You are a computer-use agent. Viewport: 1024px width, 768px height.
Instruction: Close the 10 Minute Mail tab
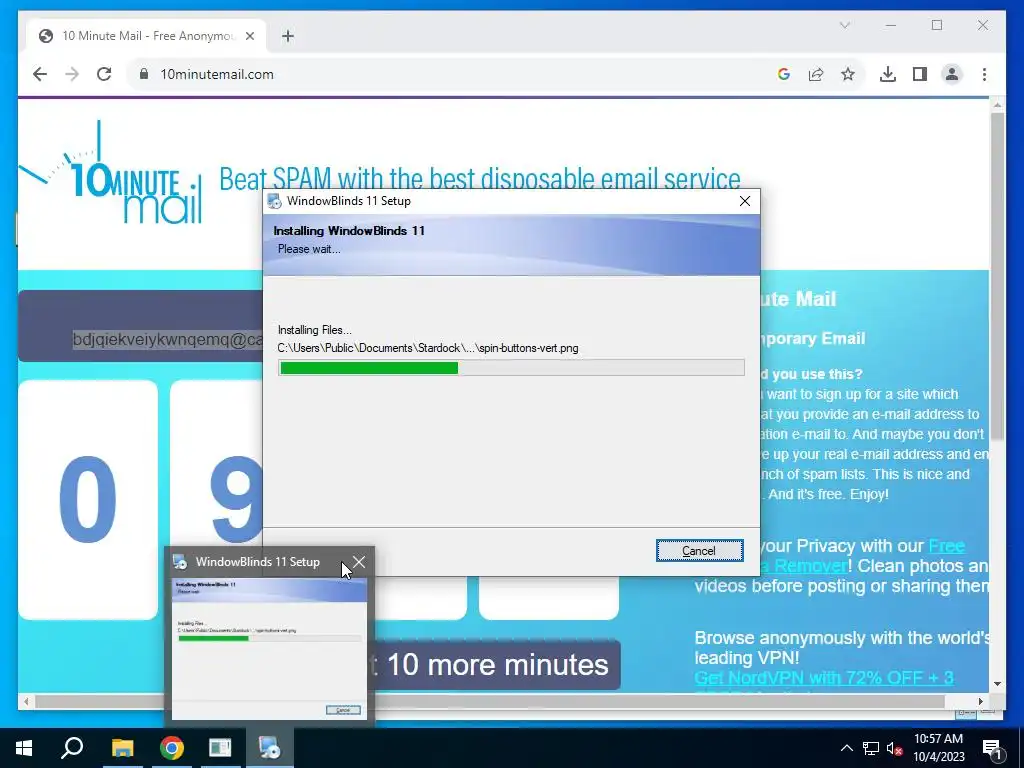249,36
